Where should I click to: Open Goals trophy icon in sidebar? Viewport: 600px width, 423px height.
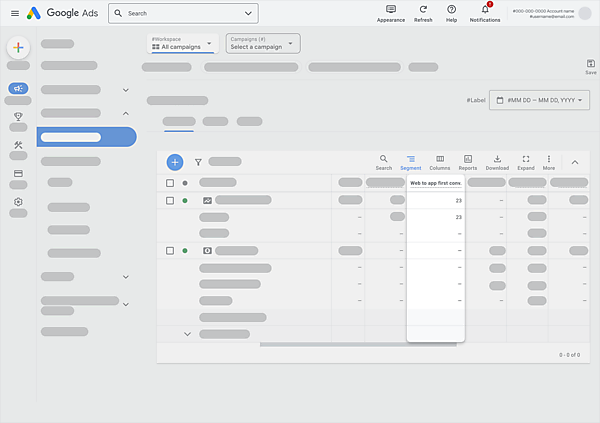click(x=18, y=116)
